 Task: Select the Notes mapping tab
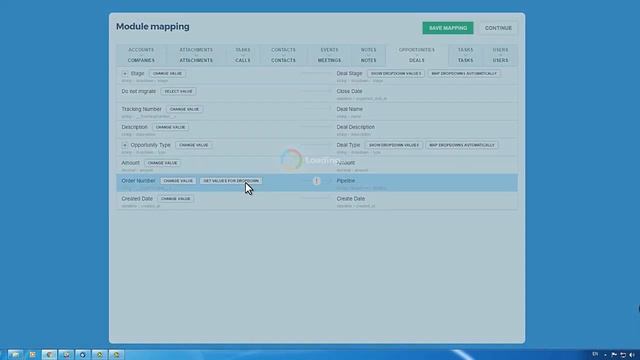click(368, 55)
